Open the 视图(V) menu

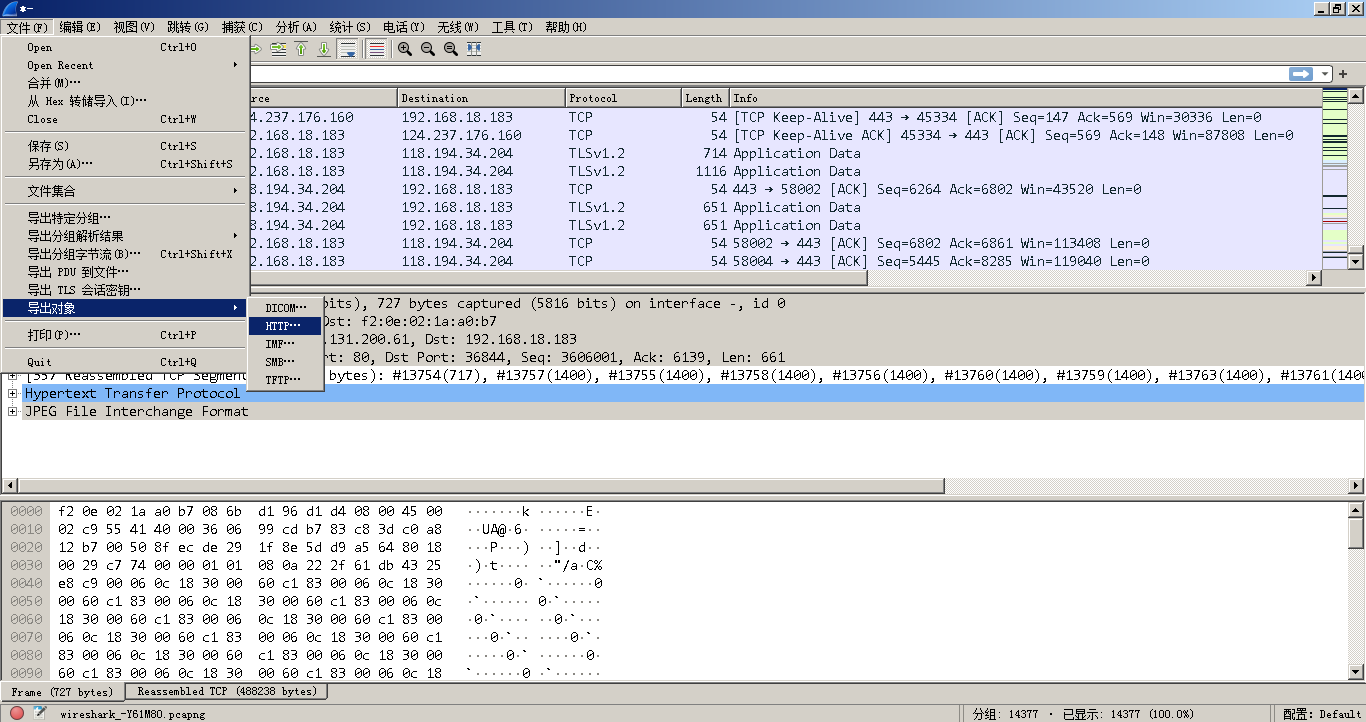[x=134, y=27]
